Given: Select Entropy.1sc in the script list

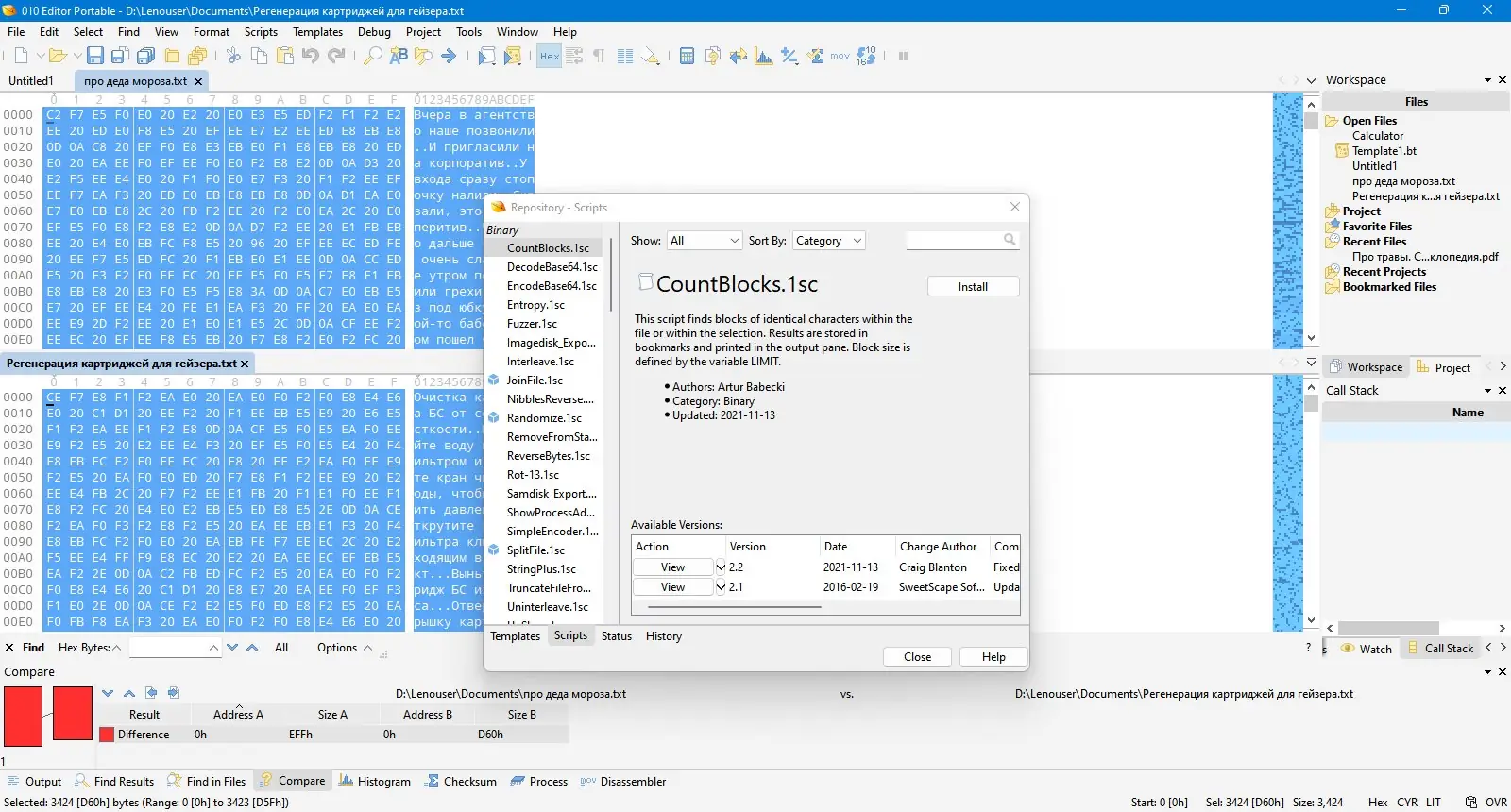Looking at the screenshot, I should pos(535,305).
